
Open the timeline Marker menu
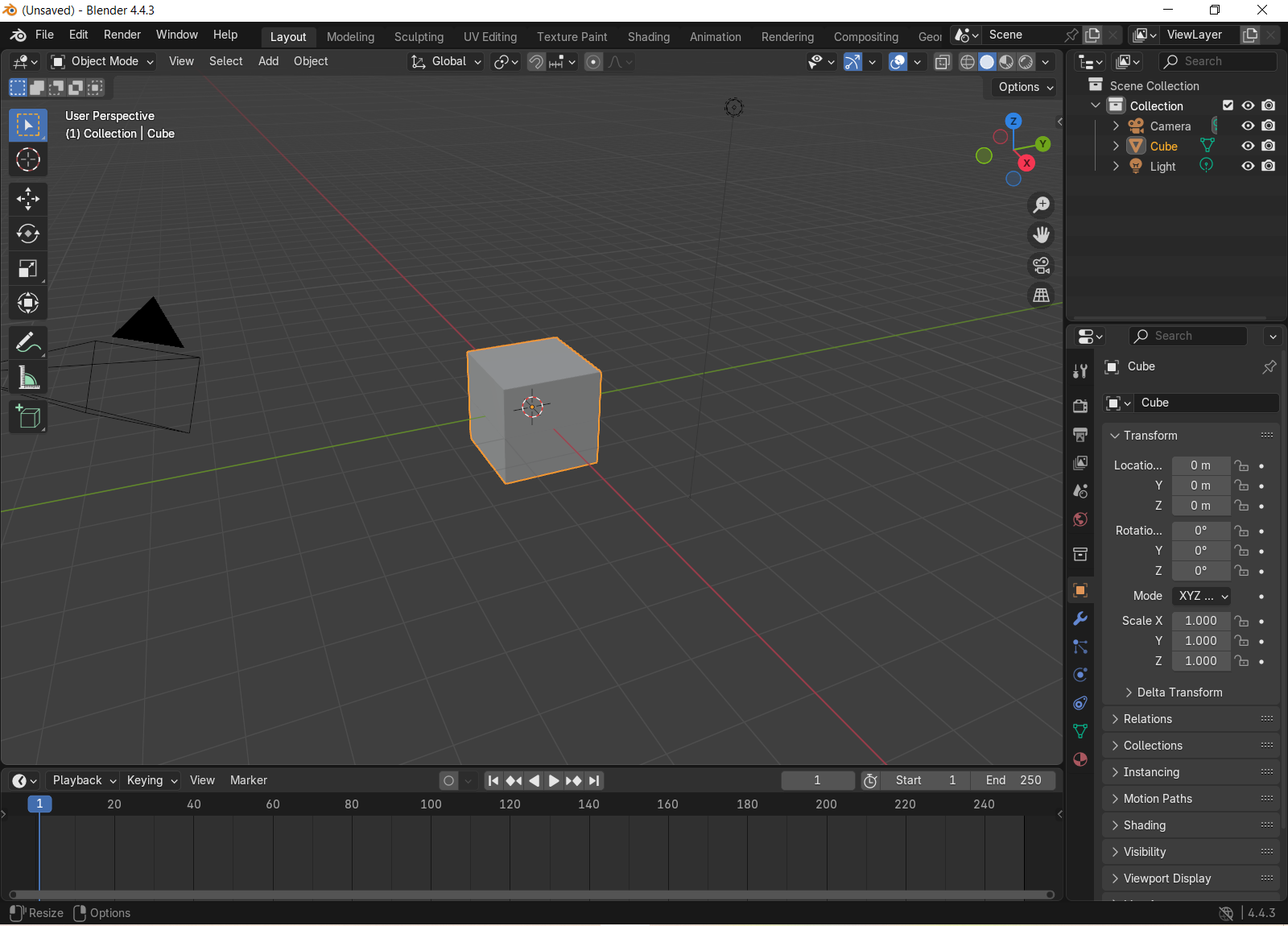249,780
